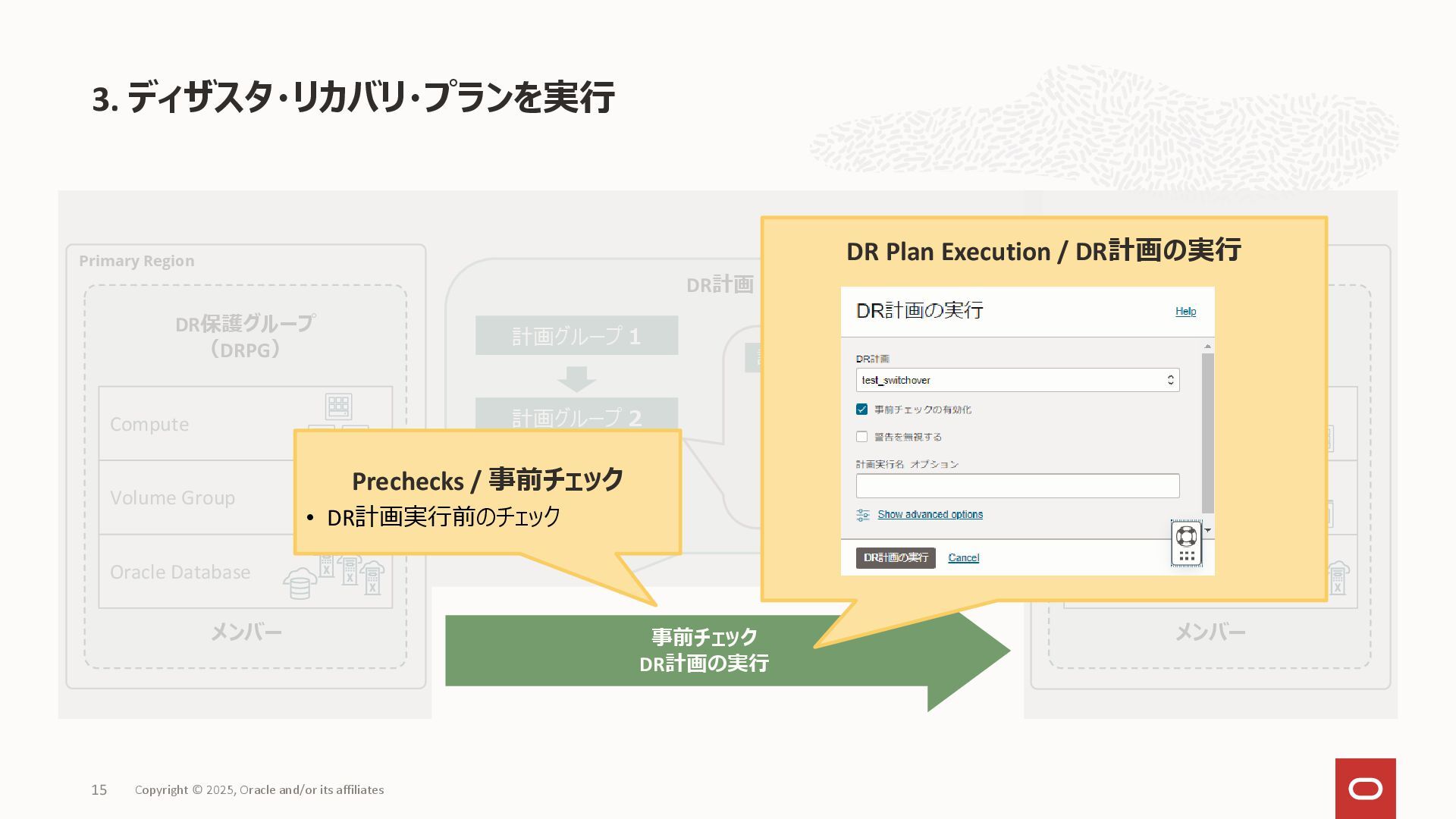The image size is (1456, 819).
Task: Open the Help link in dialog header
Action: click(x=1185, y=312)
